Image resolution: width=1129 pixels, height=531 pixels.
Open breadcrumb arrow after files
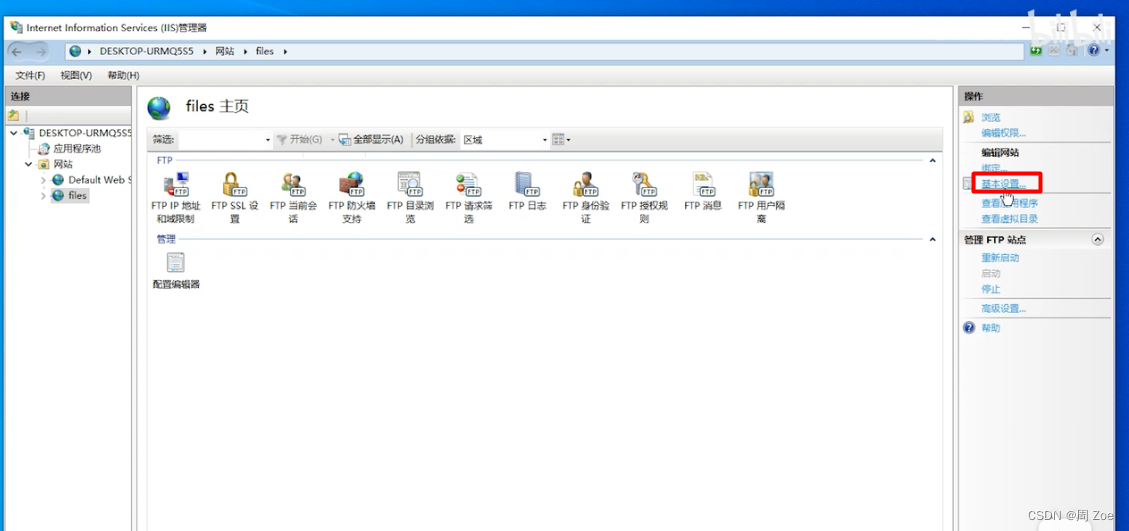point(285,52)
